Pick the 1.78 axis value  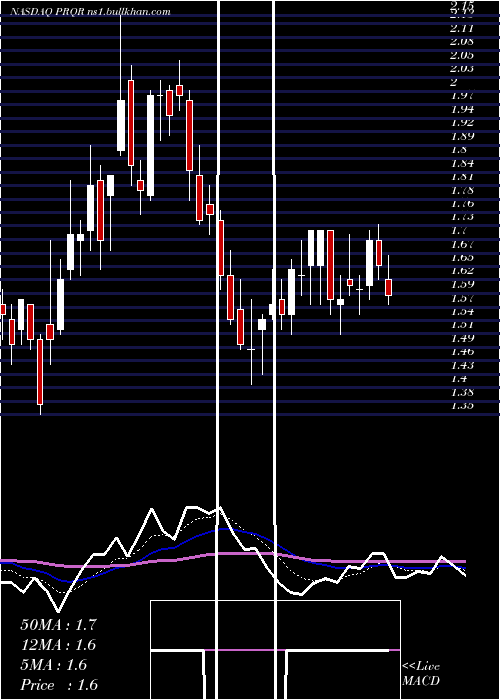click(462, 190)
